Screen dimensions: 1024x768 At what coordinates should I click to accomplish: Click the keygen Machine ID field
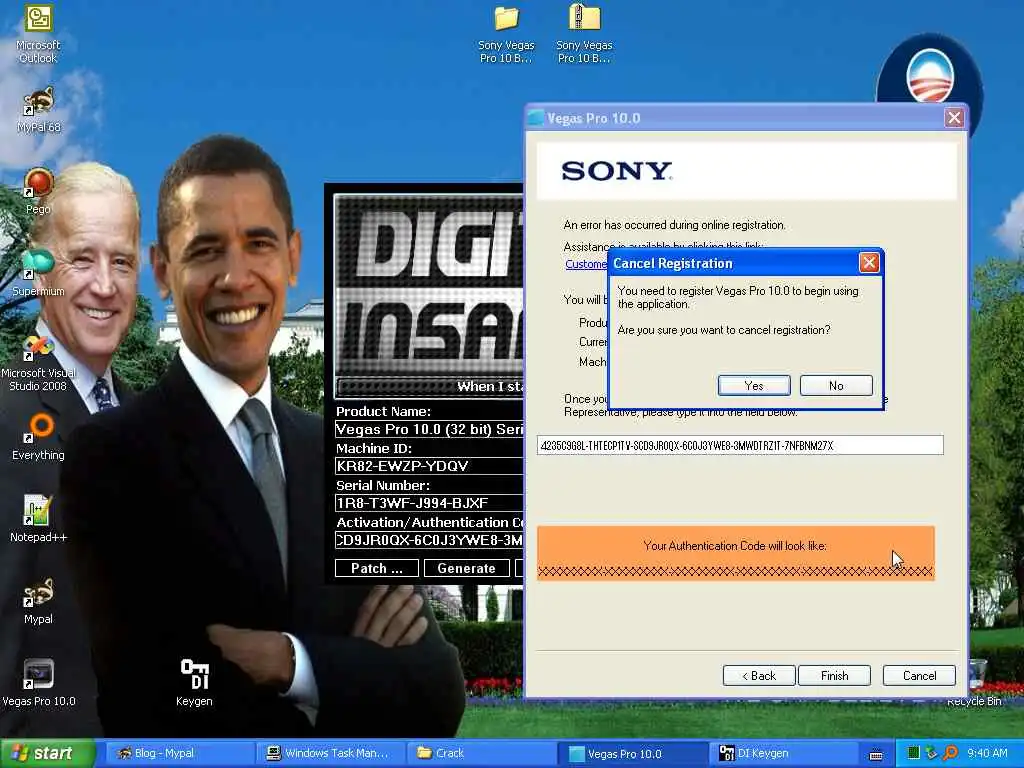(x=429, y=466)
